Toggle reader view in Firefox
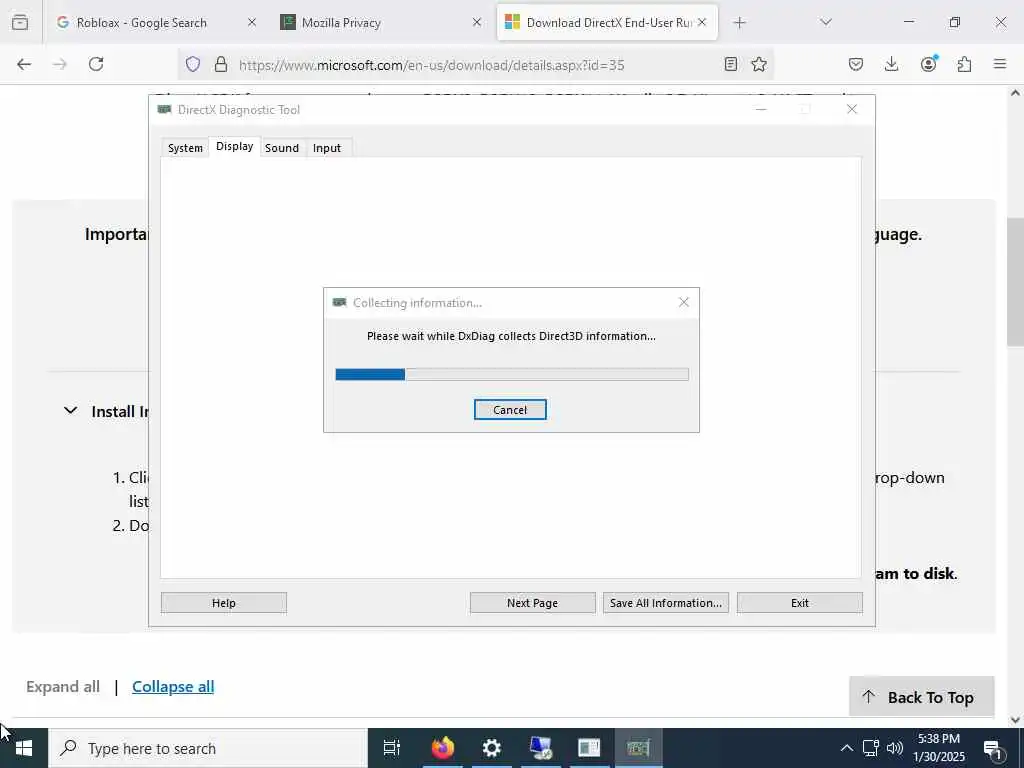Viewport: 1024px width, 768px height. pyautogui.click(x=731, y=64)
